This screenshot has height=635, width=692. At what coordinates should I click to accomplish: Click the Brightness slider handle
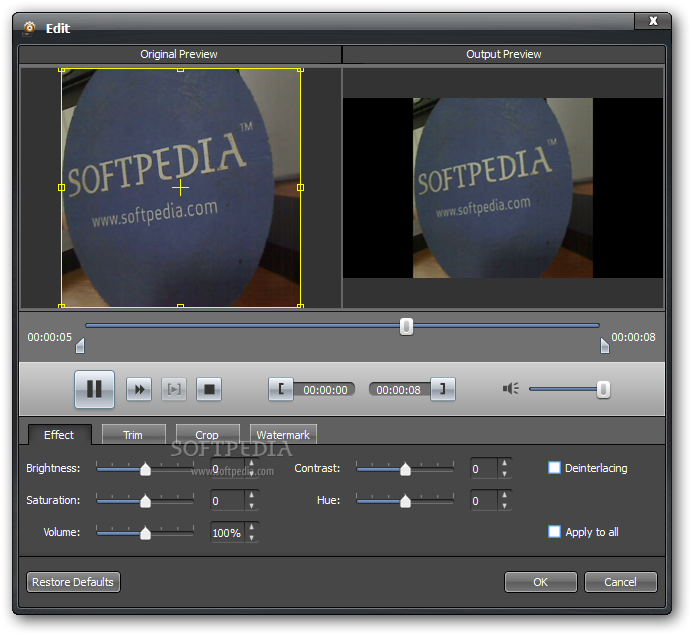coord(145,469)
